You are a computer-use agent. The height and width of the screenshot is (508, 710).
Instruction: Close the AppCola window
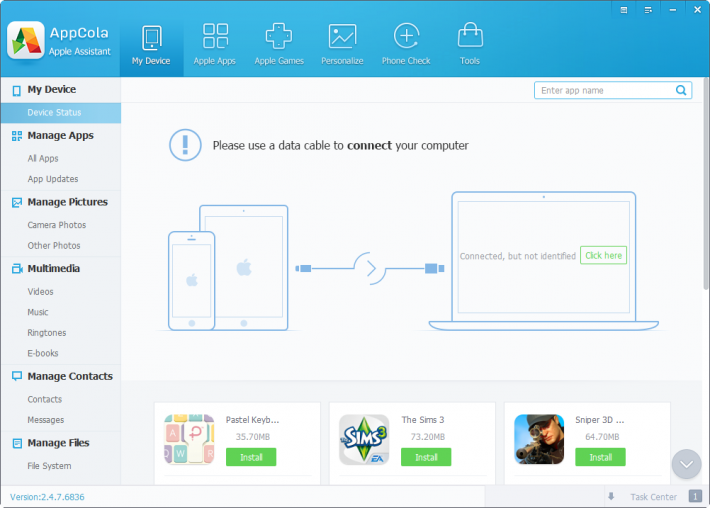click(x=697, y=10)
